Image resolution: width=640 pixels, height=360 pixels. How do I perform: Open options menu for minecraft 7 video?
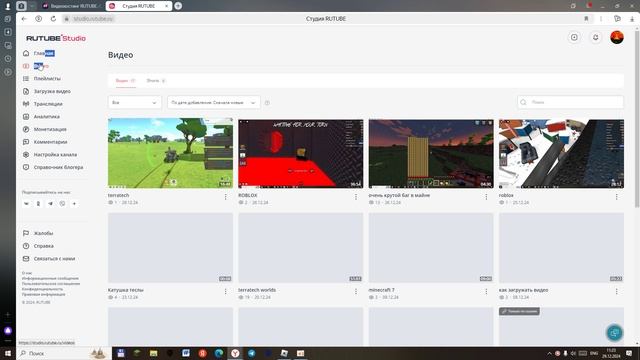(486, 291)
